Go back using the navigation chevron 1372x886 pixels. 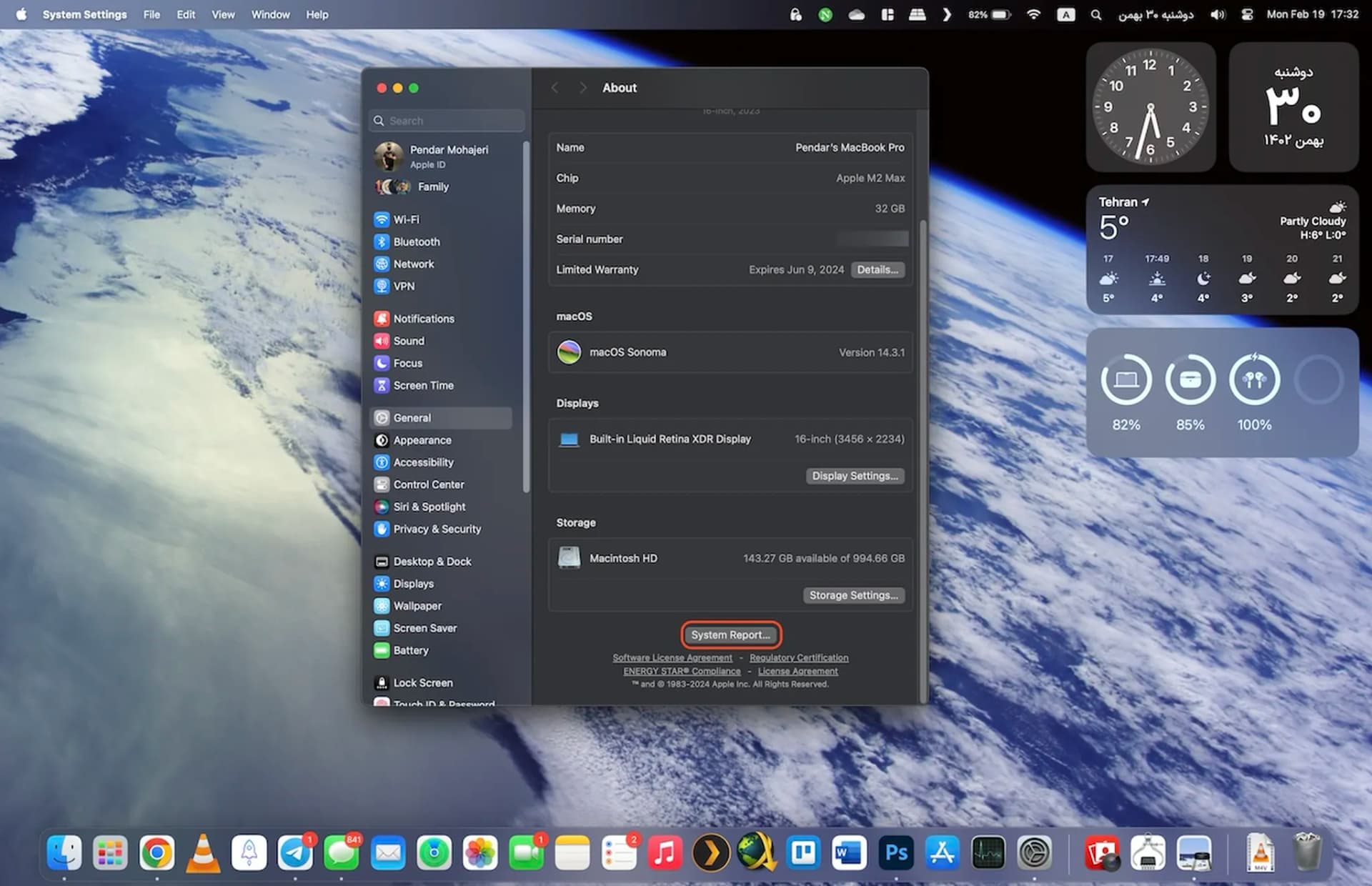click(x=555, y=88)
